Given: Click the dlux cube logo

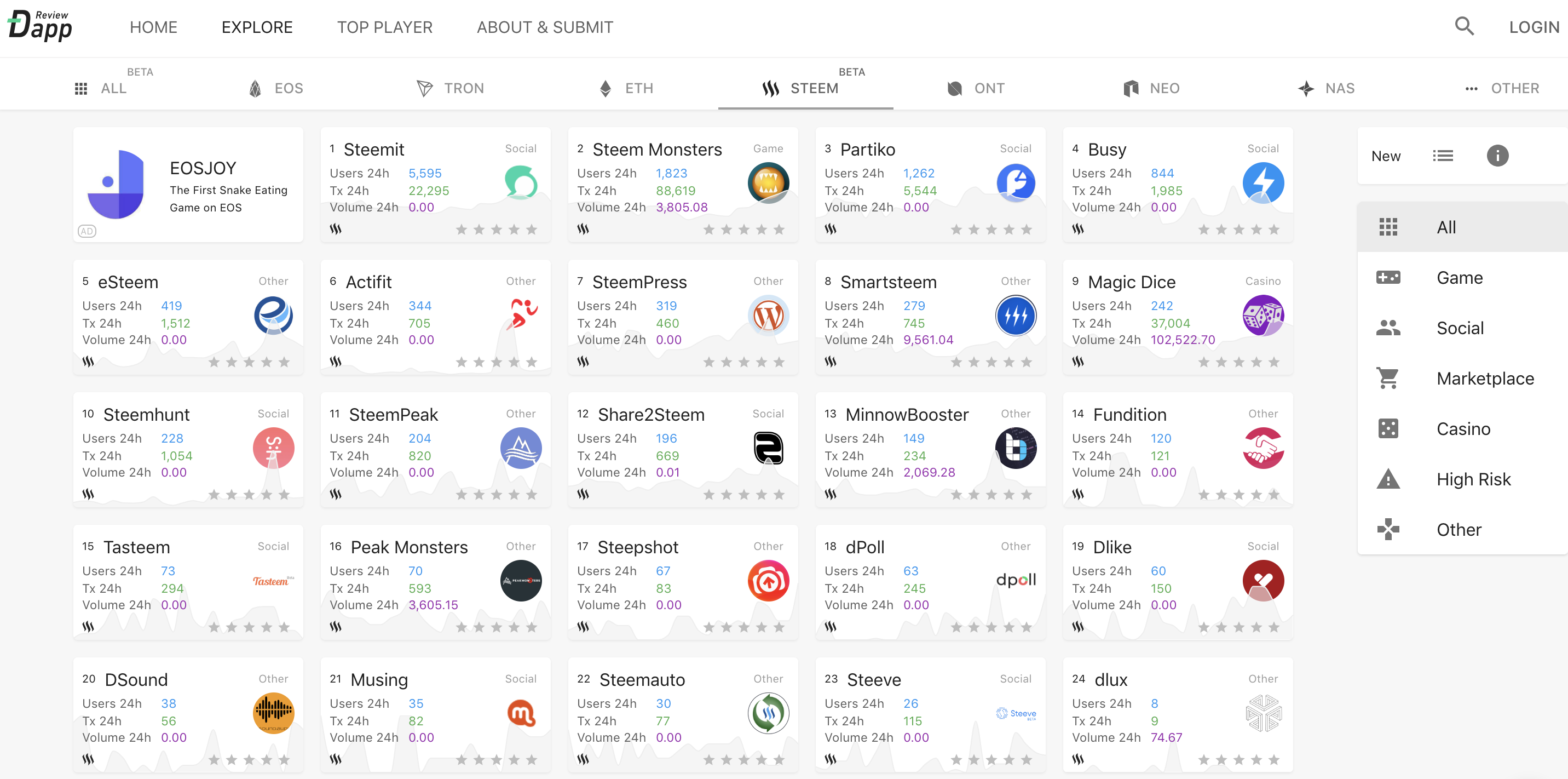Looking at the screenshot, I should click(x=1263, y=713).
